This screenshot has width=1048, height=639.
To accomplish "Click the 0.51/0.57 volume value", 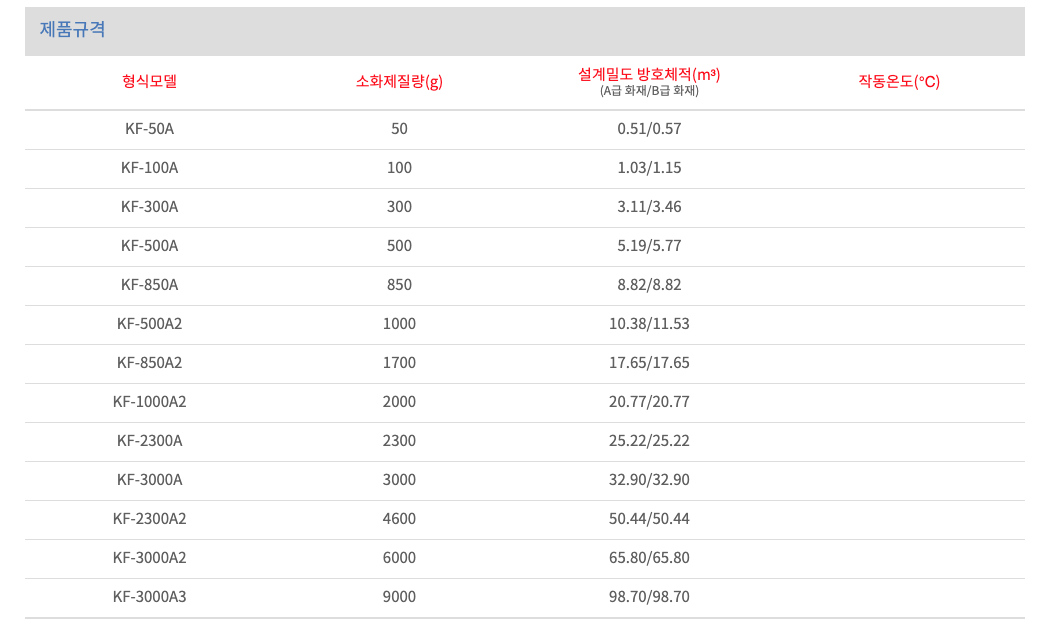I will pyautogui.click(x=649, y=129).
